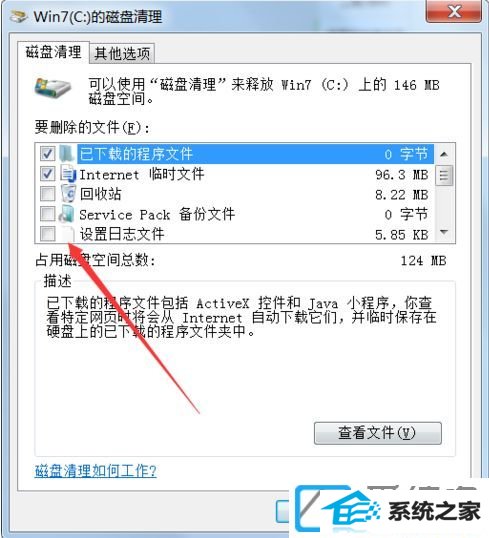
Task: Switch to the 其他选项 tab
Action: tap(122, 54)
